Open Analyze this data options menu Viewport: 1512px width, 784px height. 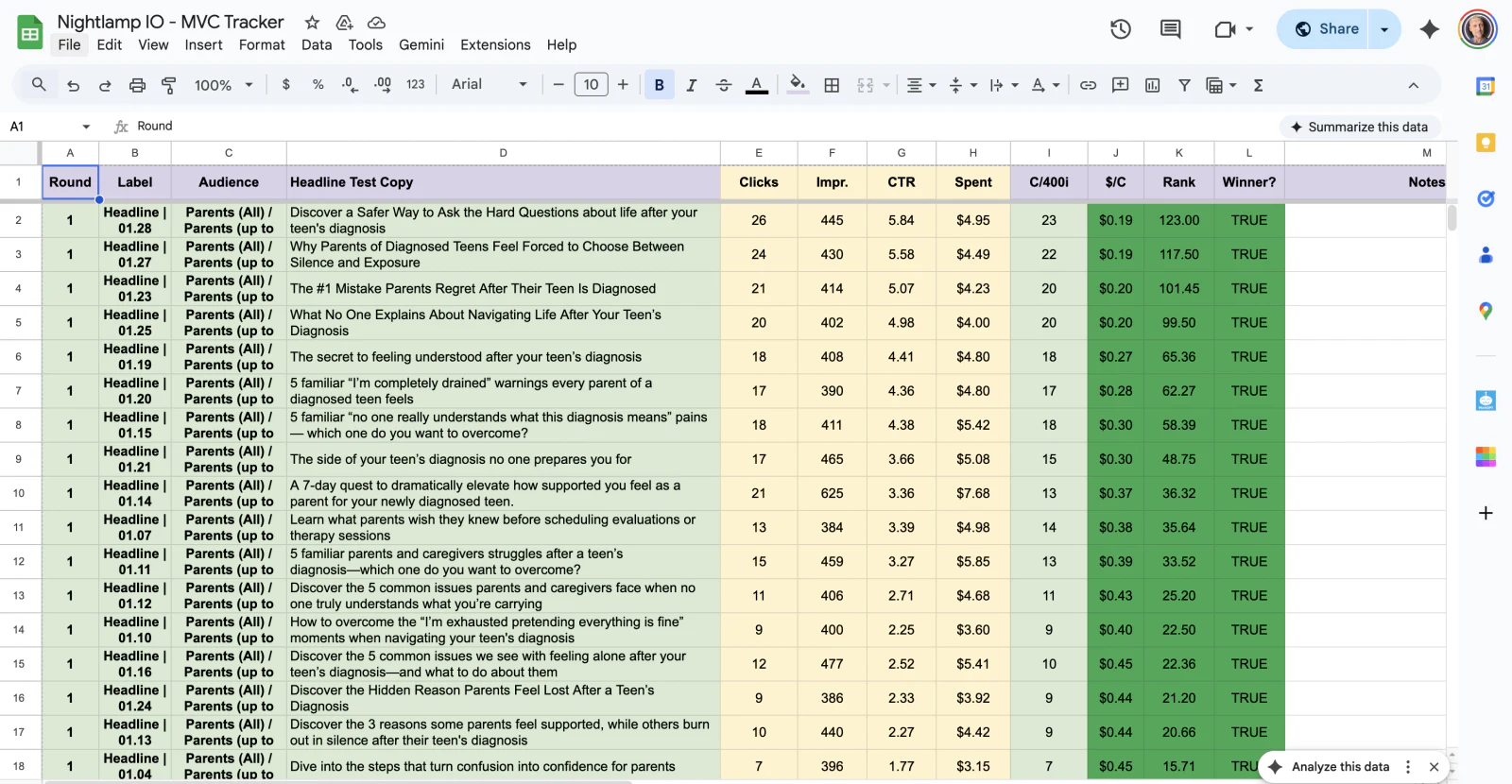(1408, 767)
